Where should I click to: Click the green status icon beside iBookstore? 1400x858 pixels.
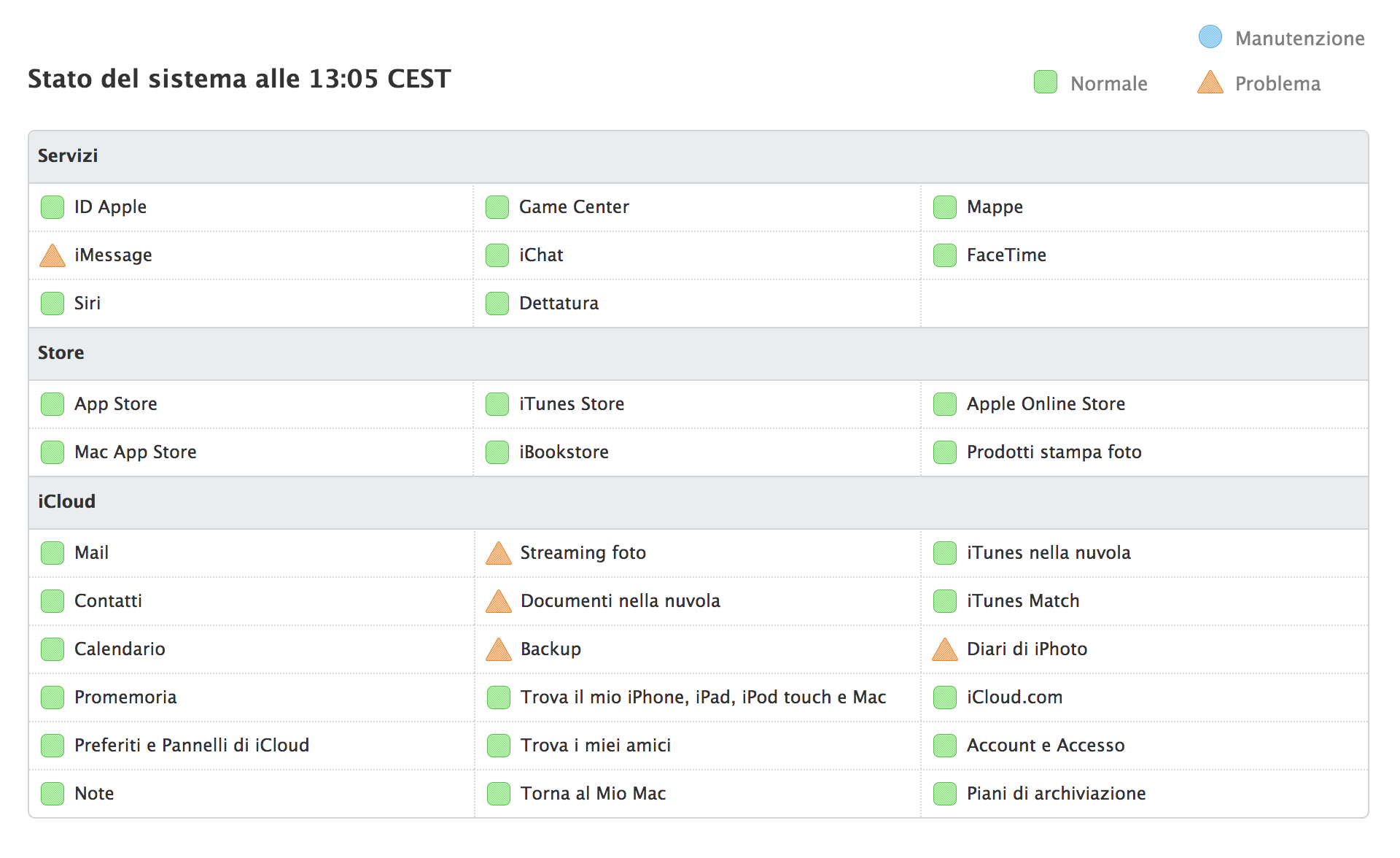[497, 452]
